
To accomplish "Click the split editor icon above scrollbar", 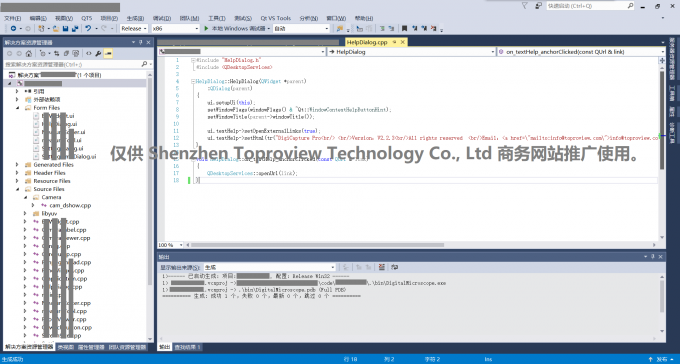I will pyautogui.click(x=662, y=61).
